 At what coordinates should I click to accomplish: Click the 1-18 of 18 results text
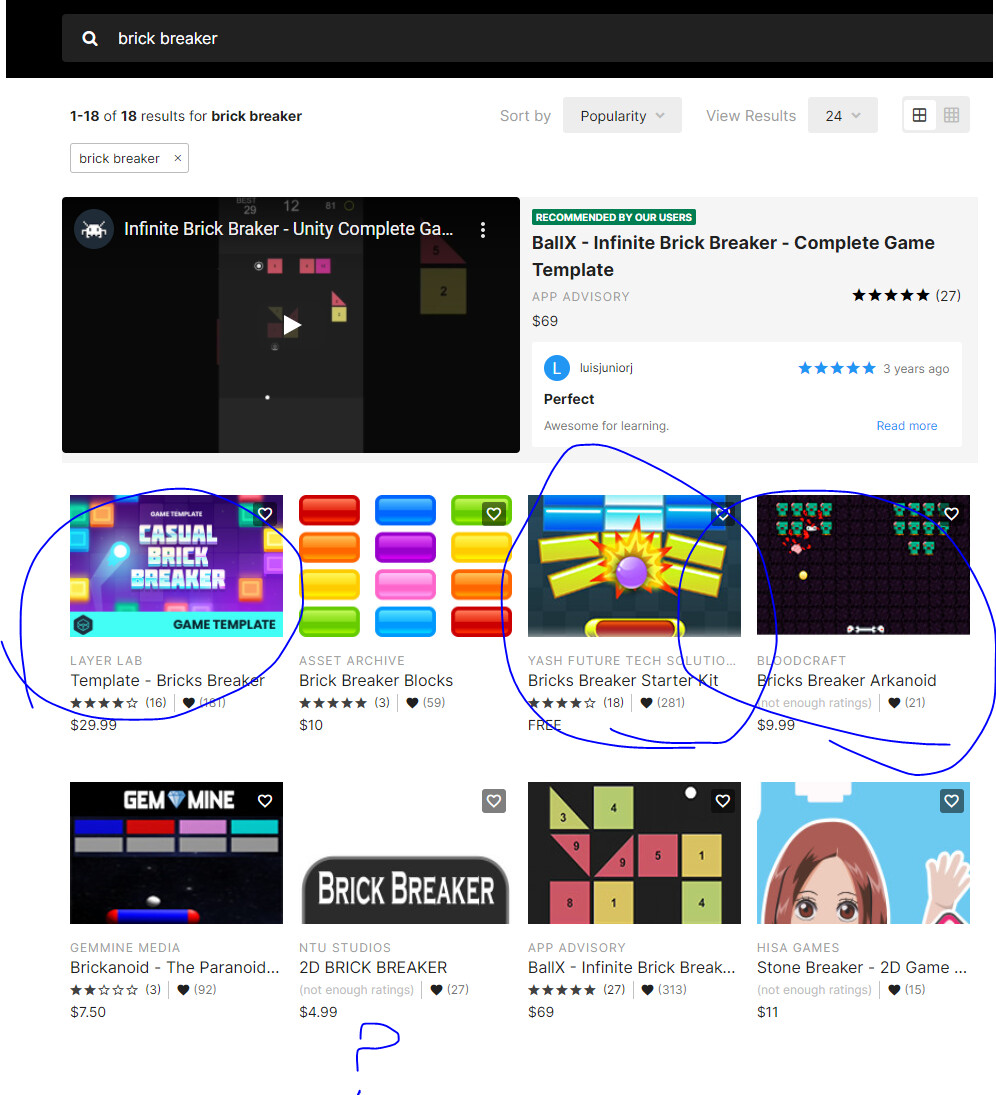coord(186,116)
